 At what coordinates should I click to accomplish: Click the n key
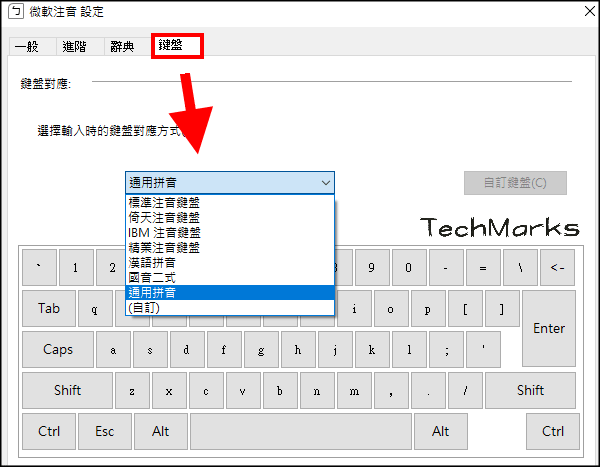click(317, 390)
